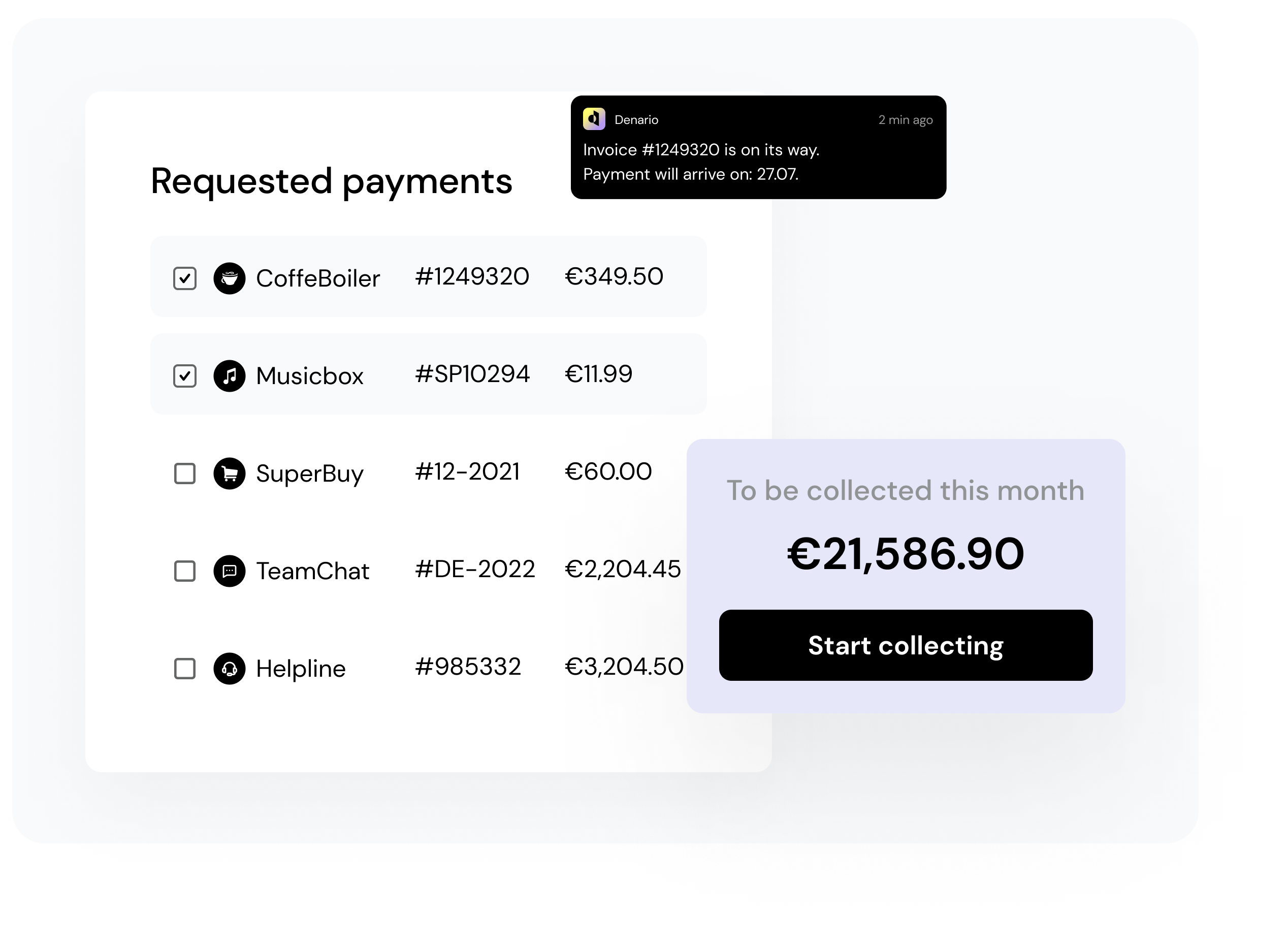Click the Helpline invoice #985332
The height and width of the screenshot is (945, 1288).
pyautogui.click(x=468, y=667)
